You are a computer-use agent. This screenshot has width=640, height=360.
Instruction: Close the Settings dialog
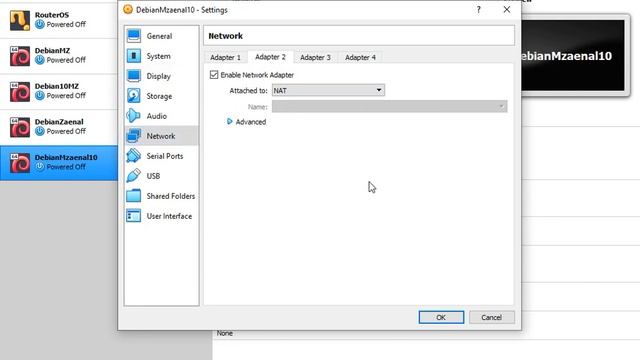(507, 9)
